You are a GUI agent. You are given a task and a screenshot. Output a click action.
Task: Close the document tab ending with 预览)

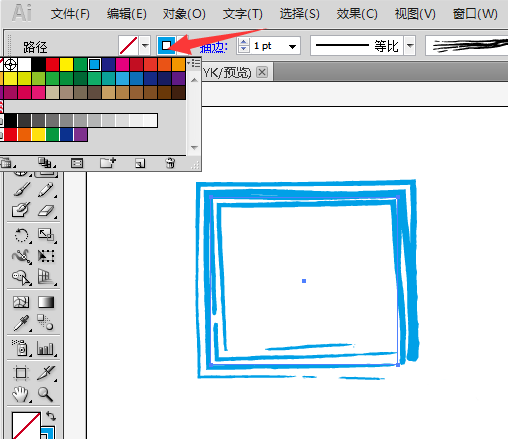262,72
